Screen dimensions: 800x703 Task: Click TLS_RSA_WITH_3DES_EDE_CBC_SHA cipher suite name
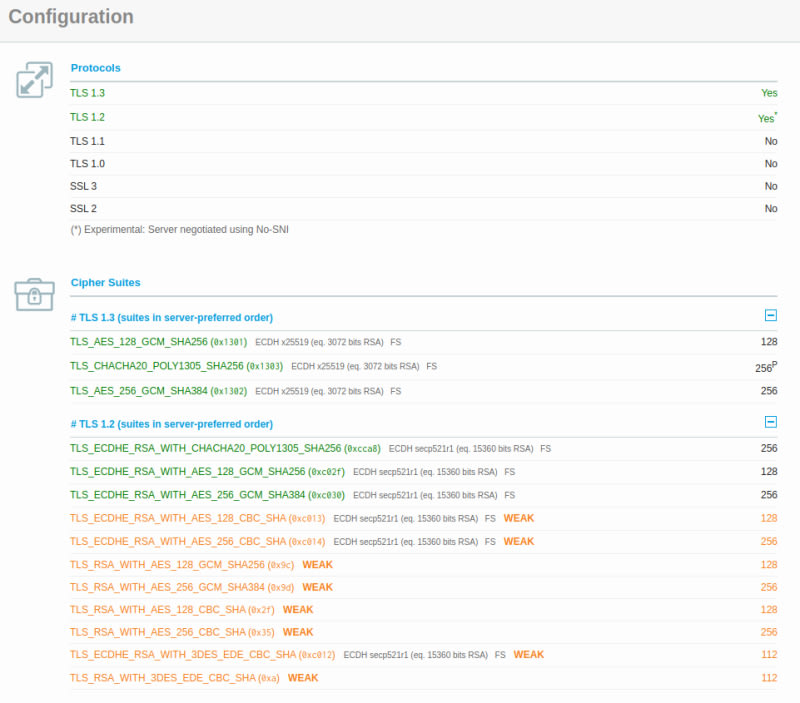coord(162,678)
